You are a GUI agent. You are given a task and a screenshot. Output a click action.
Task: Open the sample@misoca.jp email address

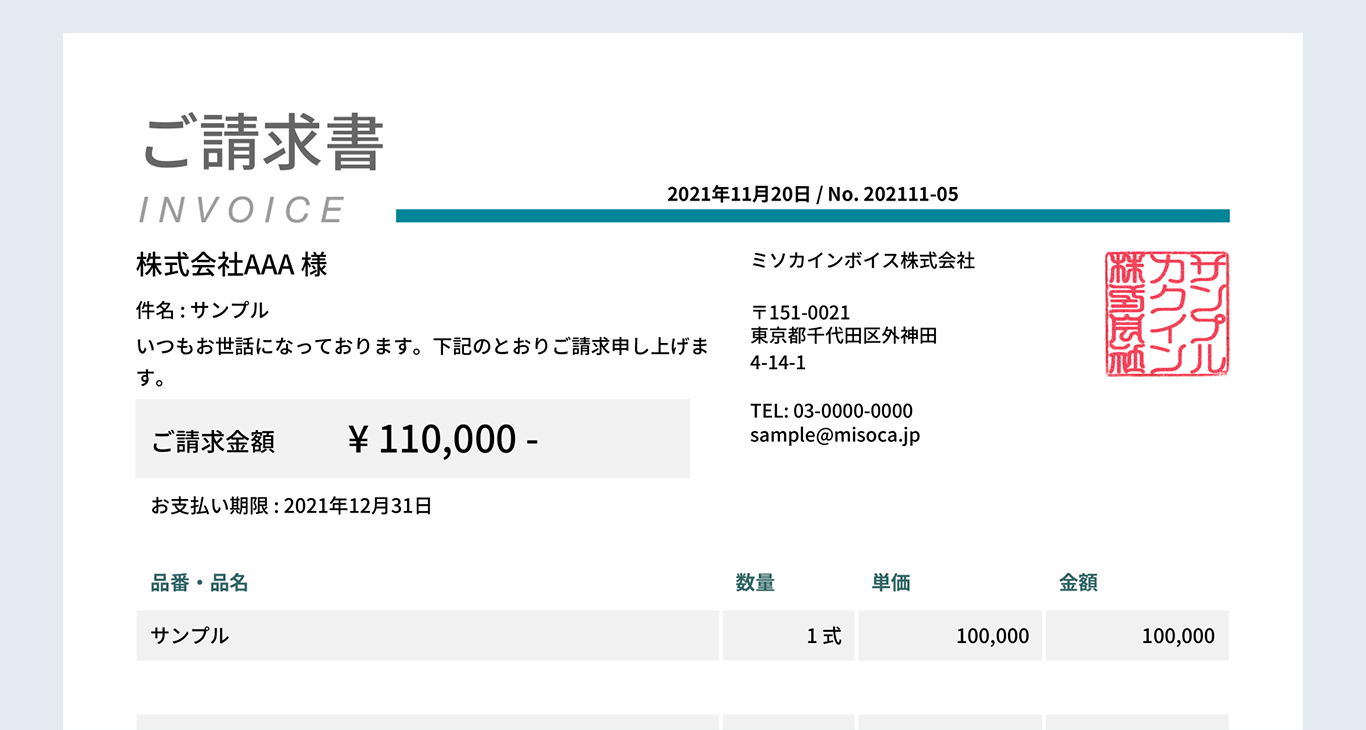(835, 435)
